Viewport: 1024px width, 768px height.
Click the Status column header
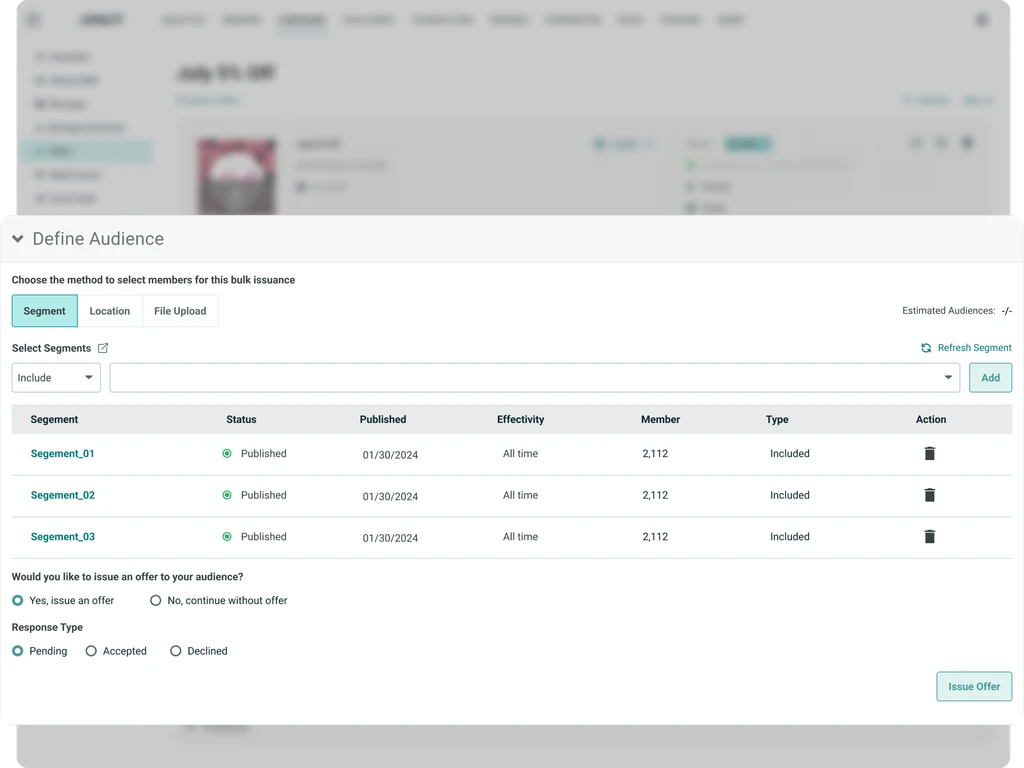(241, 419)
